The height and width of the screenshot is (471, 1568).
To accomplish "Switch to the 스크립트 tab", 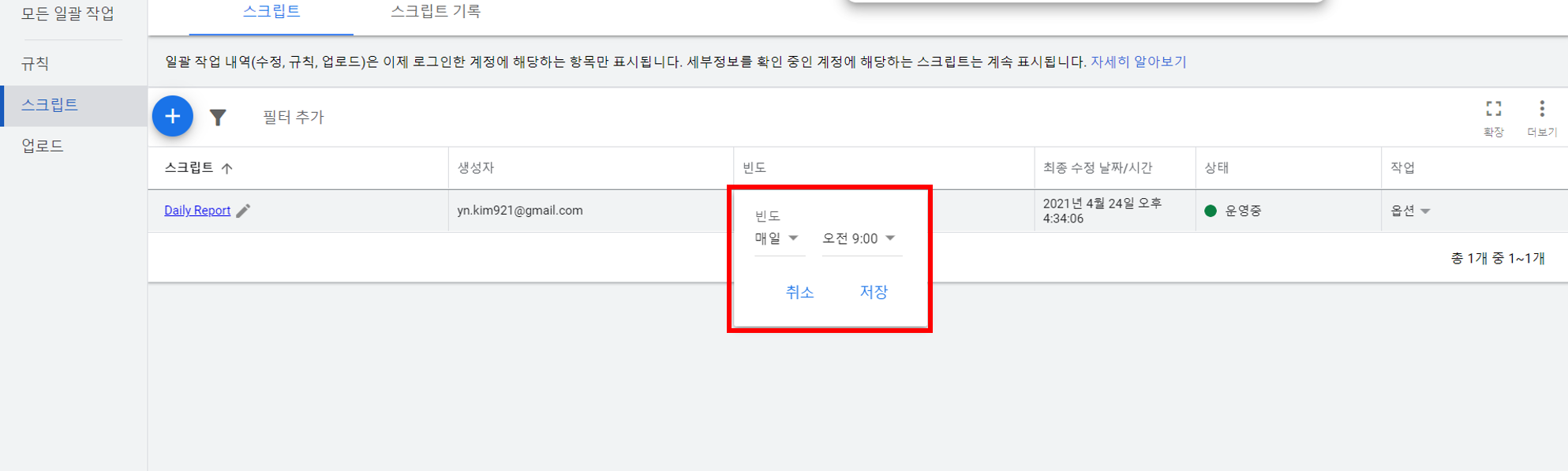I will 271,12.
